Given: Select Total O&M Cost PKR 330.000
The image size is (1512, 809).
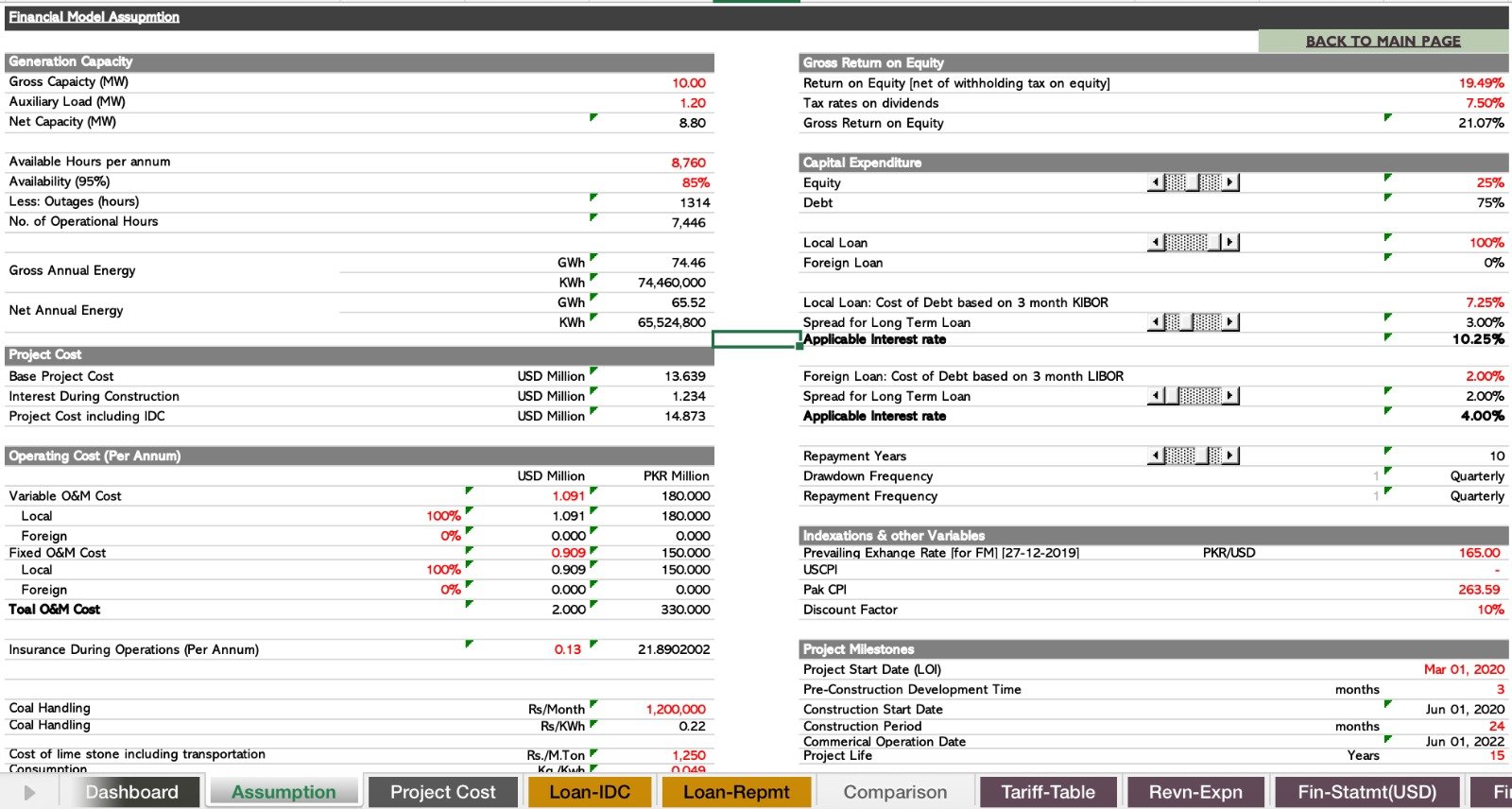Looking at the screenshot, I should pyautogui.click(x=685, y=610).
